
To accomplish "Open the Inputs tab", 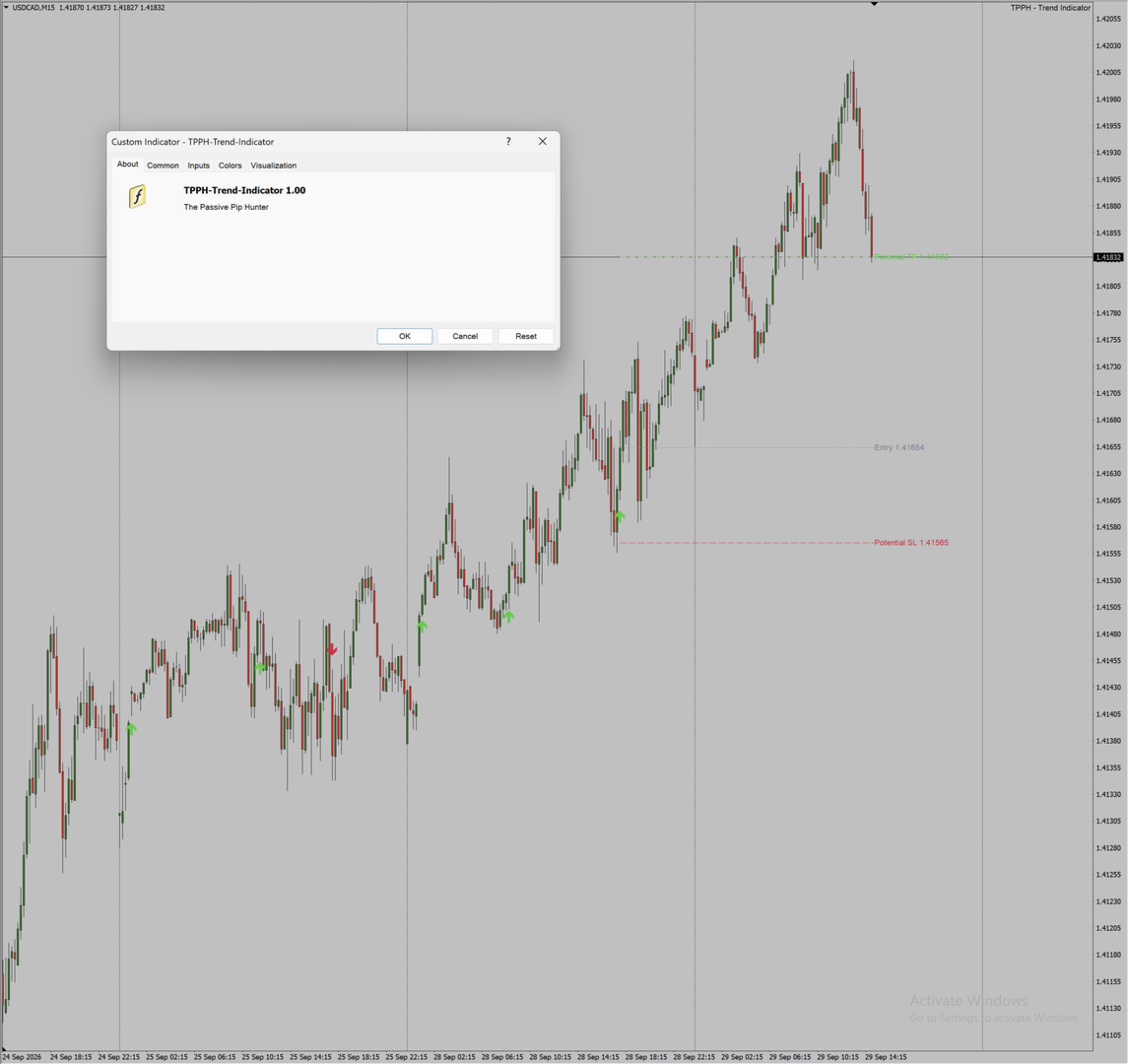I will point(199,166).
